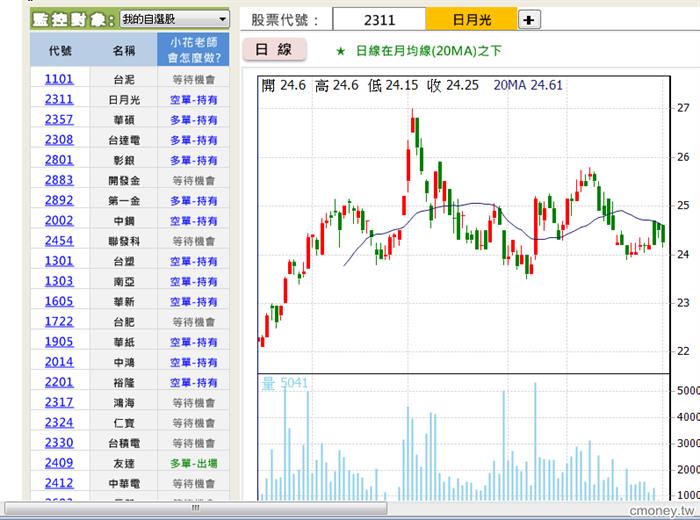Viewport: 700px width, 520px height.
Task: Open stock code link 2308
Action: [59, 139]
